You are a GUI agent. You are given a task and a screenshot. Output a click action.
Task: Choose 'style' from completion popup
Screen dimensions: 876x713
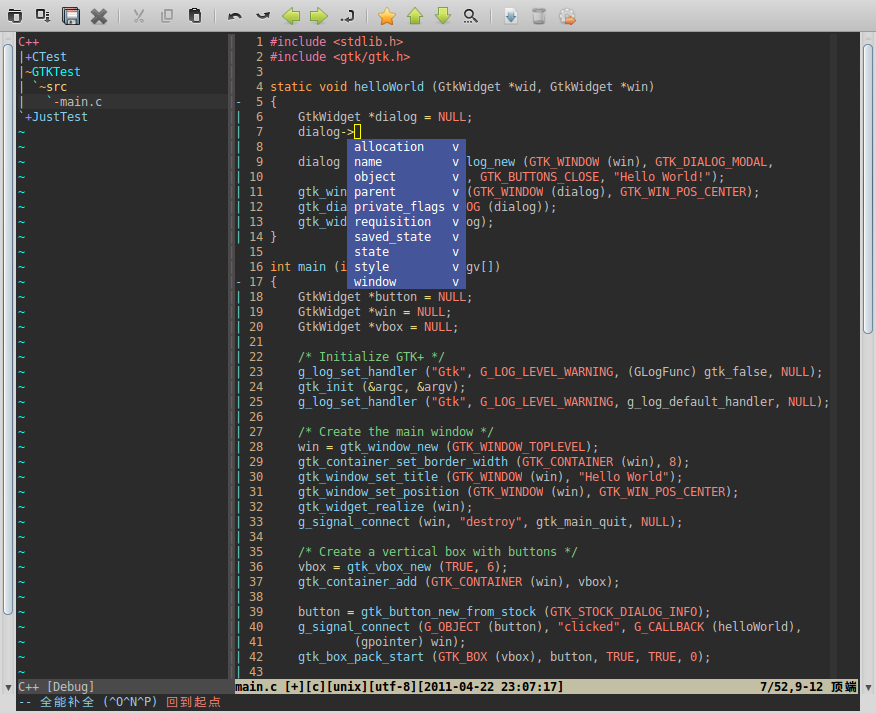406,267
